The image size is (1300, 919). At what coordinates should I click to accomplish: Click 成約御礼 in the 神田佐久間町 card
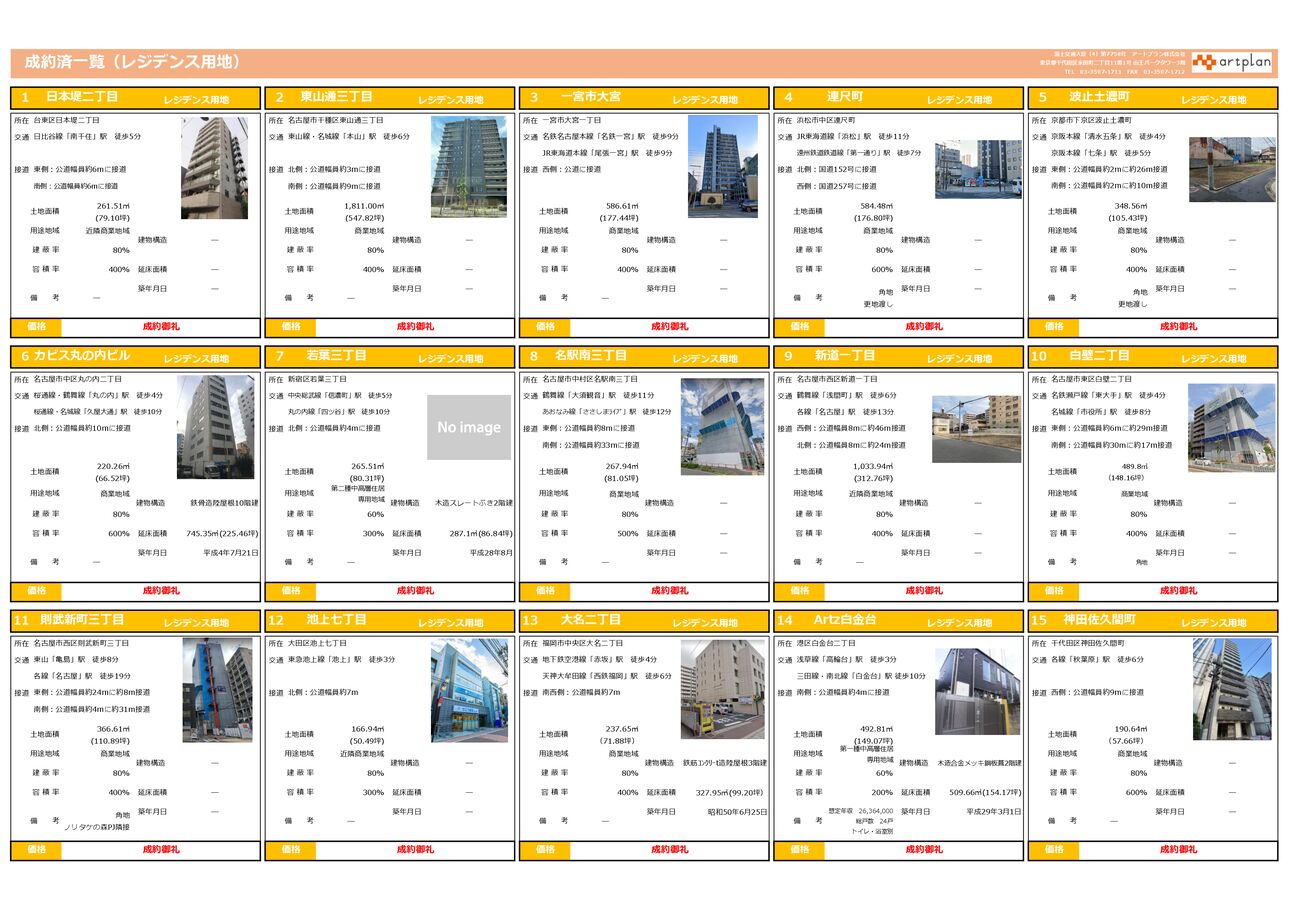point(1179,849)
